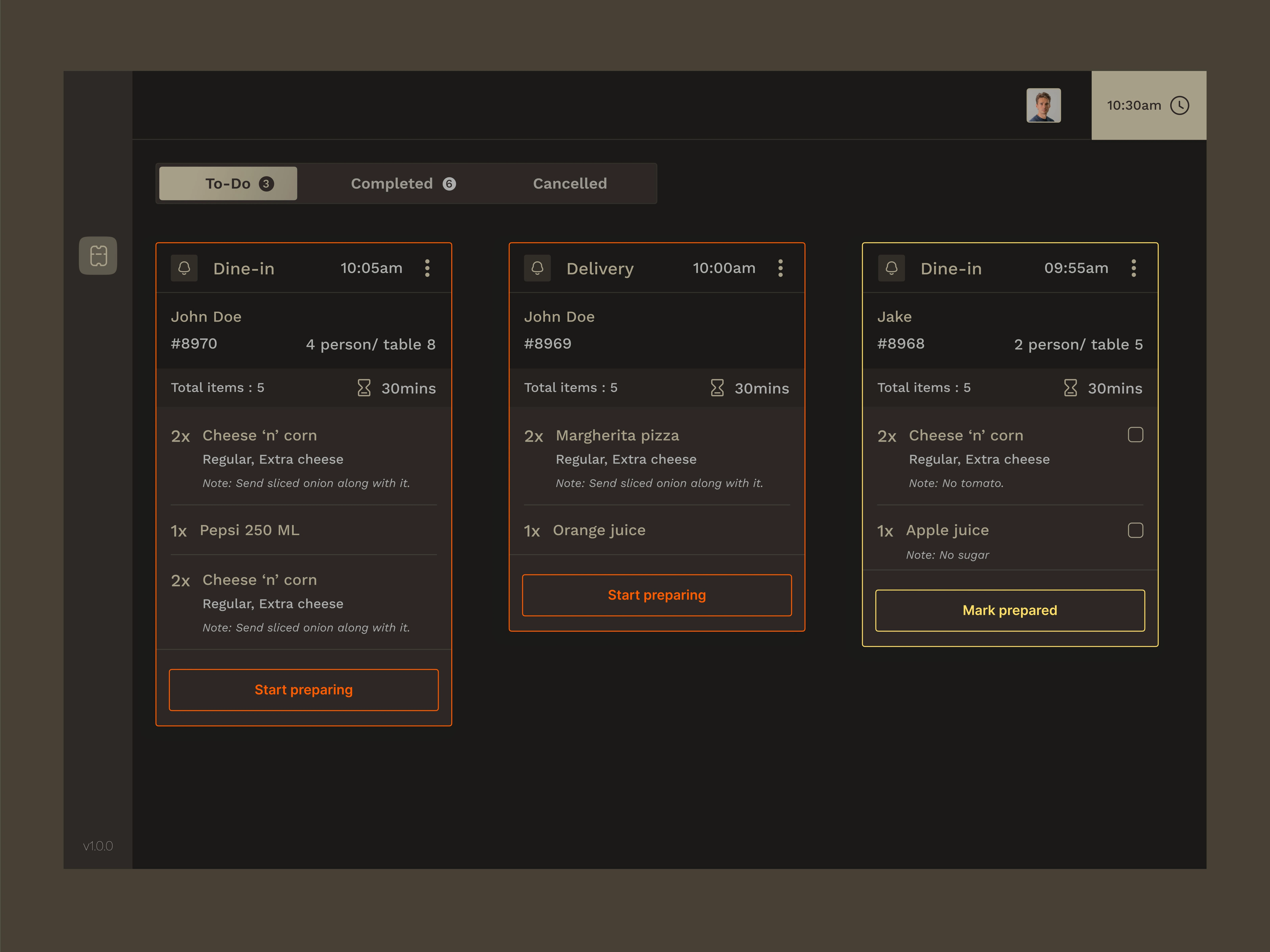Click the three-dot menu on order #8969
This screenshot has height=952, width=1270.
[x=781, y=268]
